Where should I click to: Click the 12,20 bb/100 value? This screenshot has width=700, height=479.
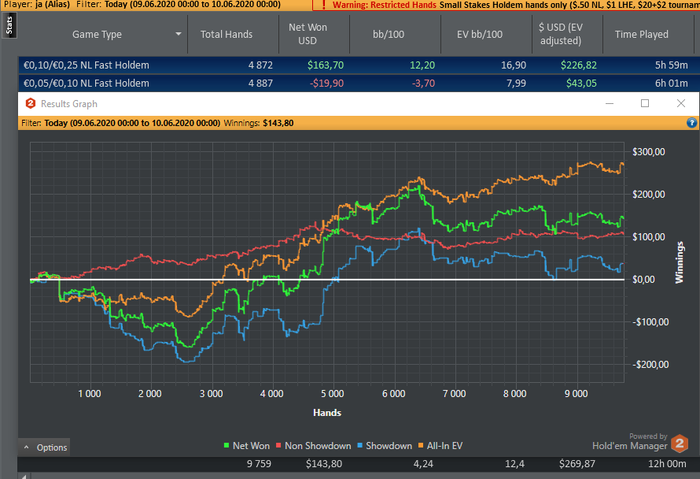click(422, 65)
